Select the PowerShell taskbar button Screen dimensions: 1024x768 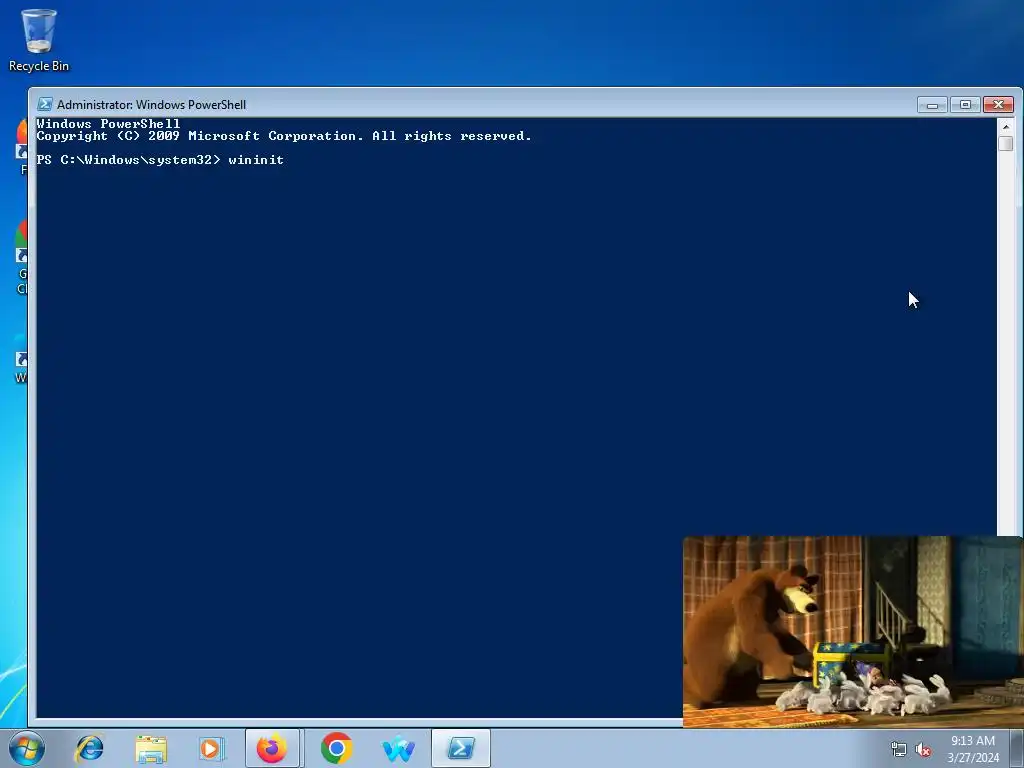pyautogui.click(x=460, y=748)
